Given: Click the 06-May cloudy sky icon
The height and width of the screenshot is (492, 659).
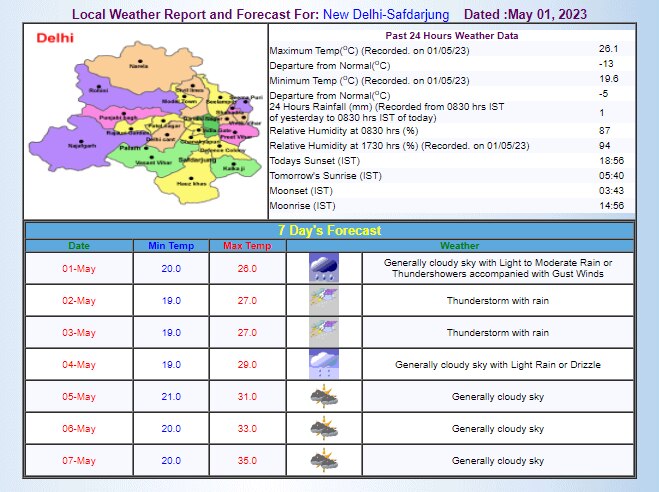Looking at the screenshot, I should tap(323, 428).
